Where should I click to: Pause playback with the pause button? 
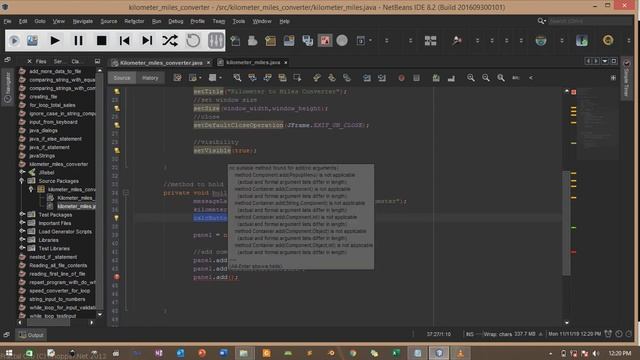coord(78,40)
